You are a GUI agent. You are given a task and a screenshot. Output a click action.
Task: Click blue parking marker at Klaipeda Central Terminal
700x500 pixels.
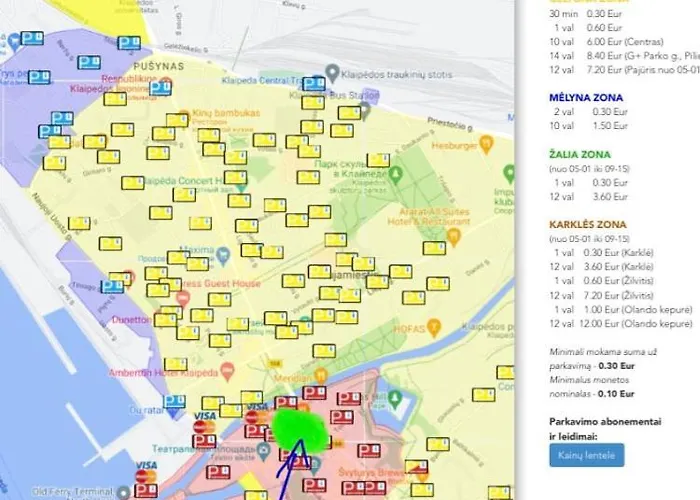315,84
